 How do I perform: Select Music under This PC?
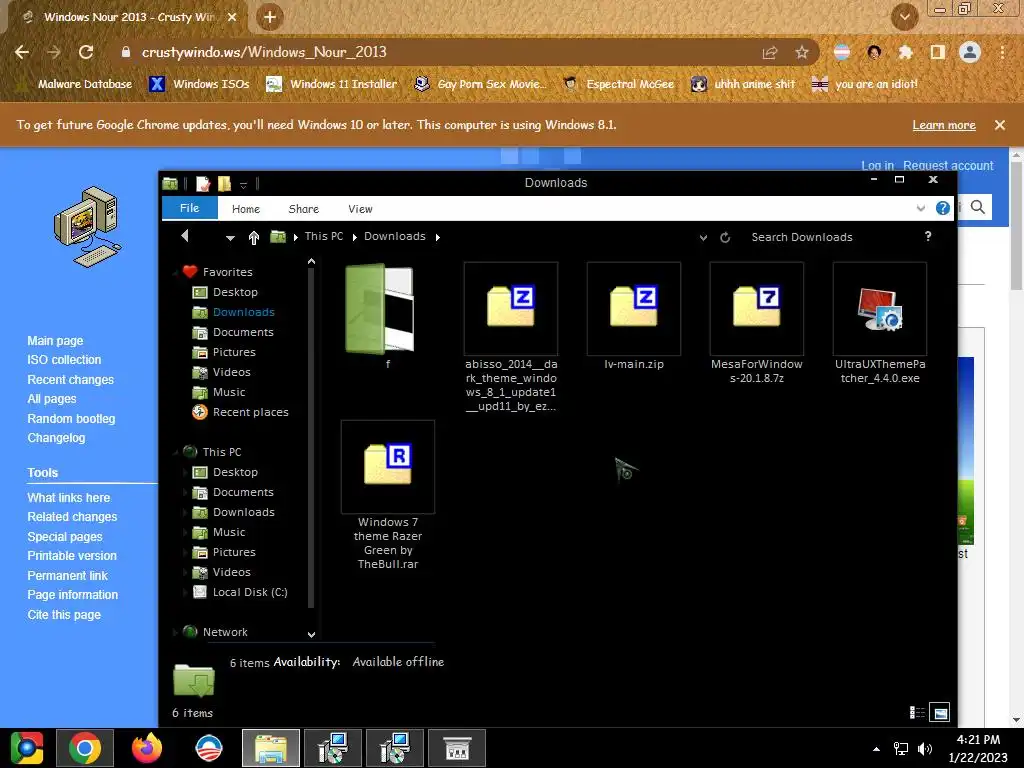point(219,532)
